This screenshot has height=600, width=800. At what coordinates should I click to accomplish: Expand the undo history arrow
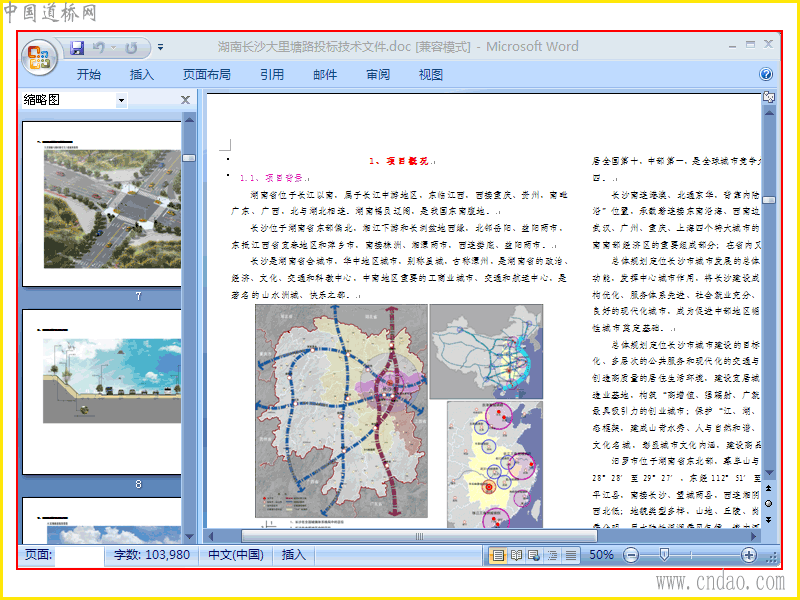114,48
